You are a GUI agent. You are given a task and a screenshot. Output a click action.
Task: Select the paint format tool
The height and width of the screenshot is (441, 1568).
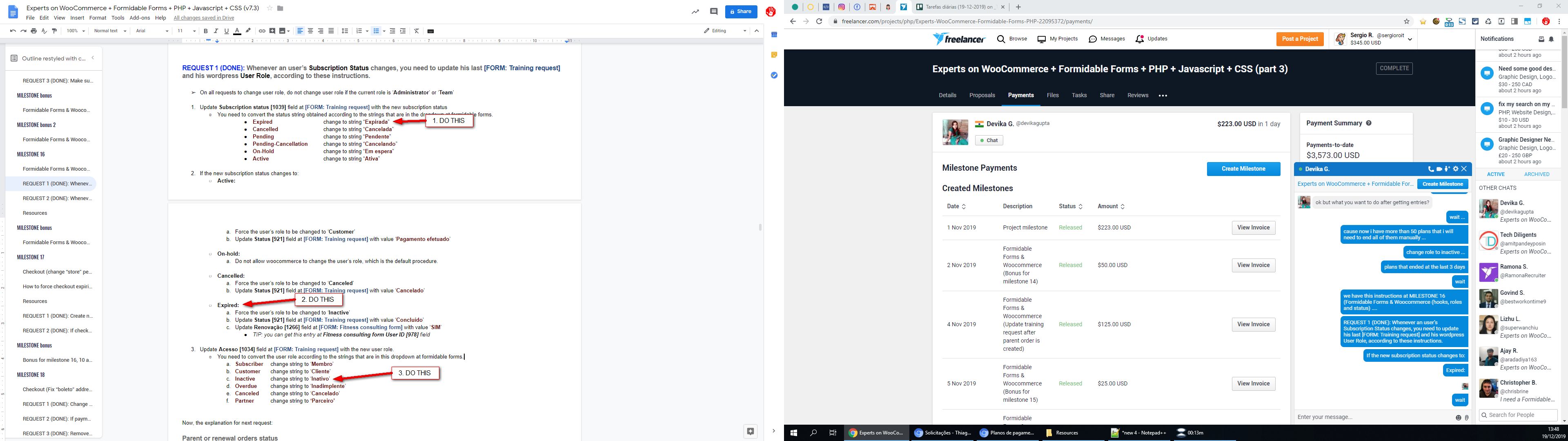point(54,31)
